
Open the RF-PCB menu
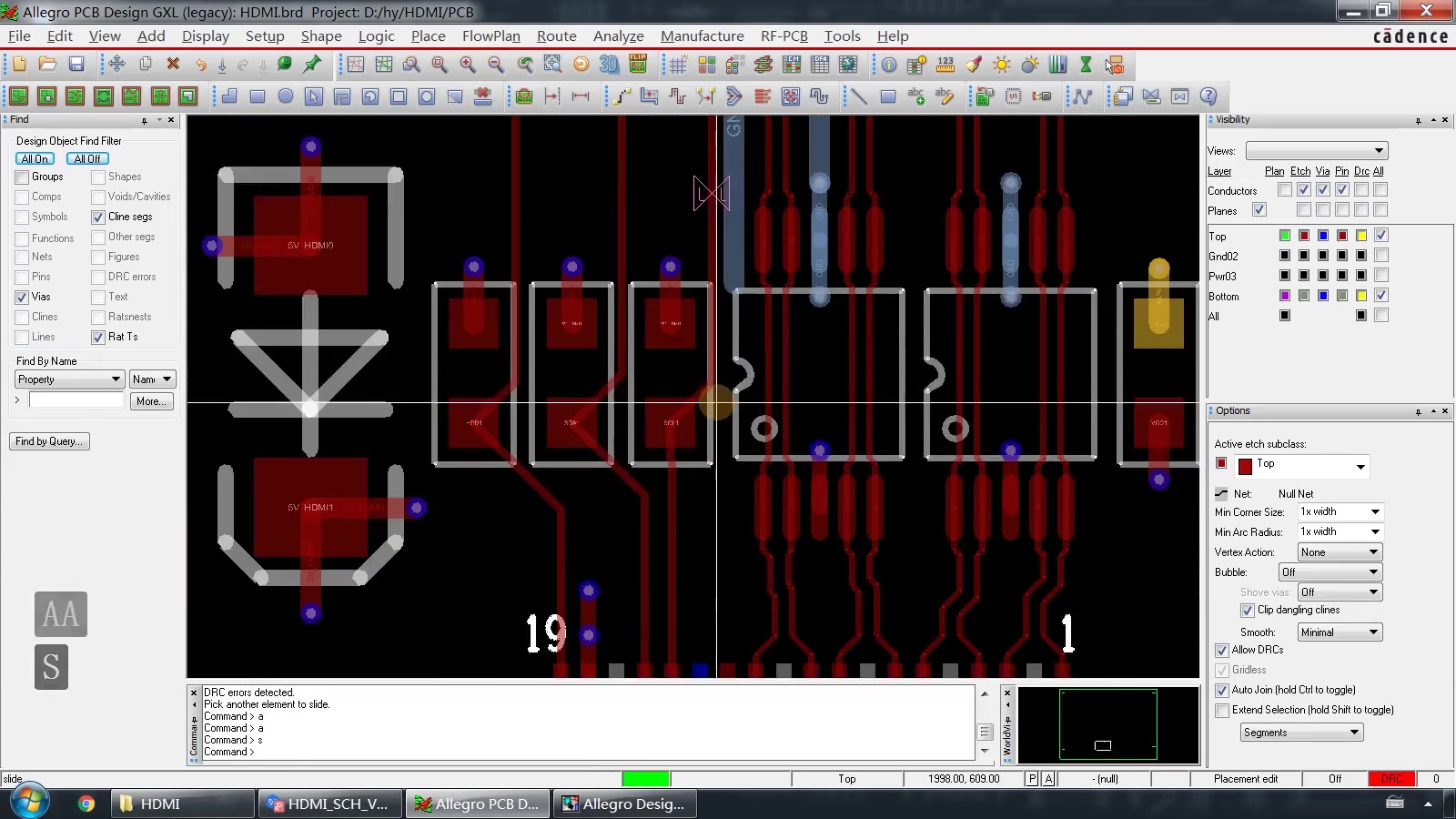784,36
